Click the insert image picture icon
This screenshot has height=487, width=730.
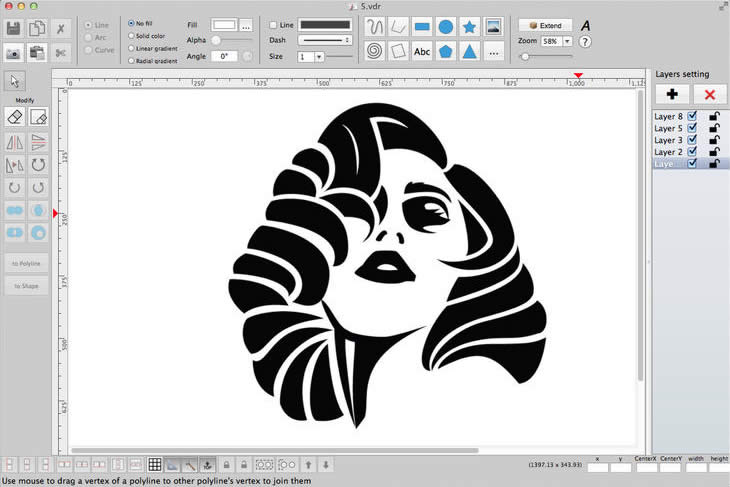click(493, 27)
